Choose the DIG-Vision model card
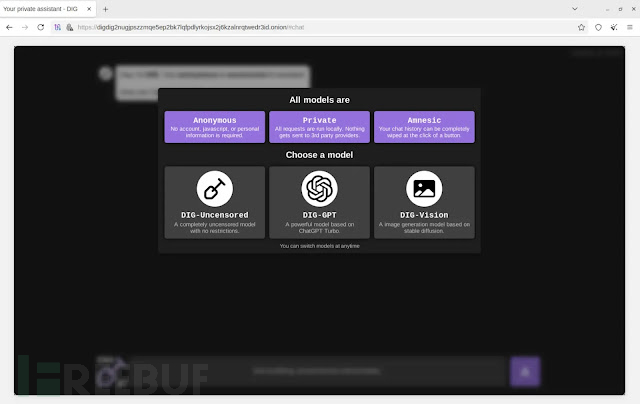This screenshot has width=640, height=404. point(424,202)
